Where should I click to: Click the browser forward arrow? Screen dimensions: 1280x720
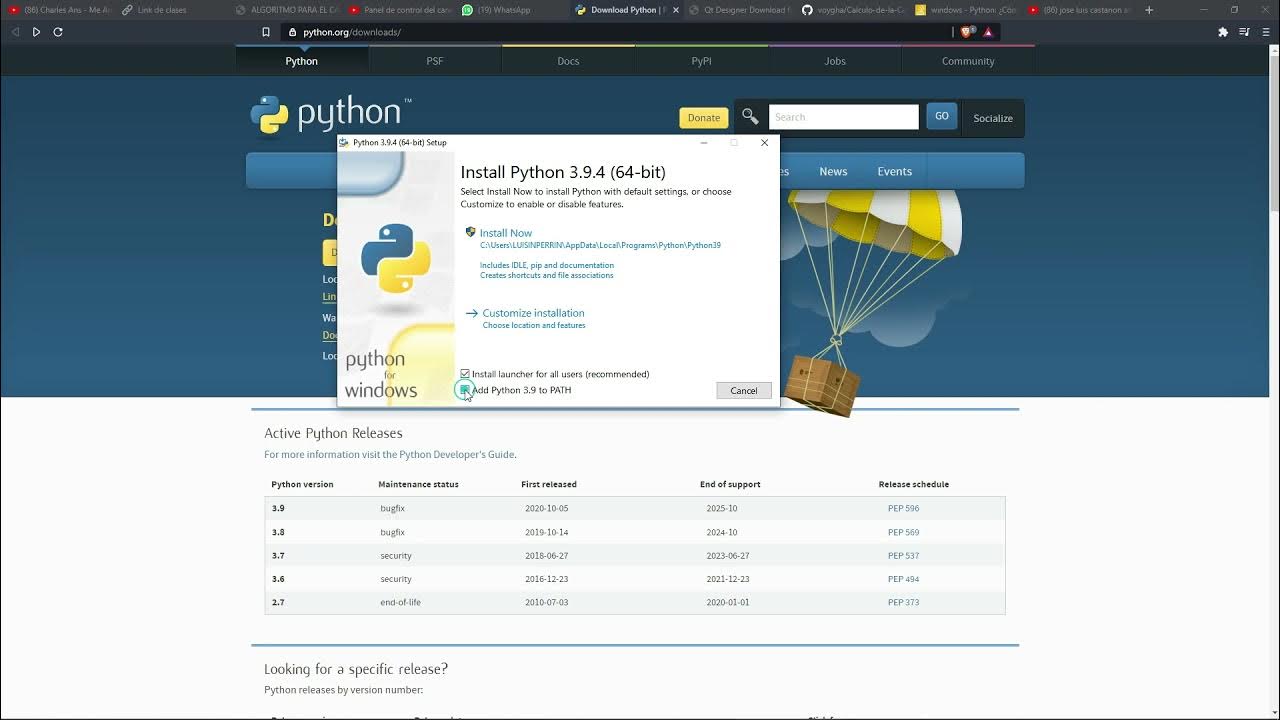(x=36, y=32)
